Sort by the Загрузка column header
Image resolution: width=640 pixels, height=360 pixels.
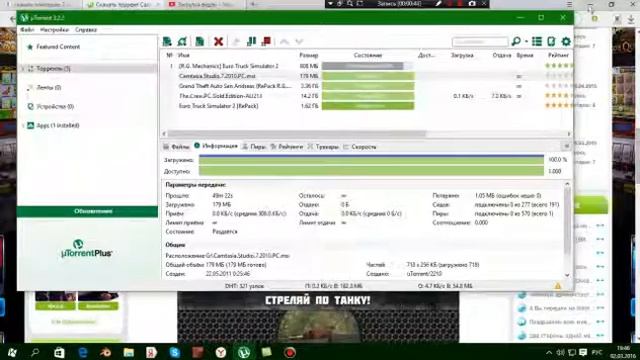coord(462,55)
